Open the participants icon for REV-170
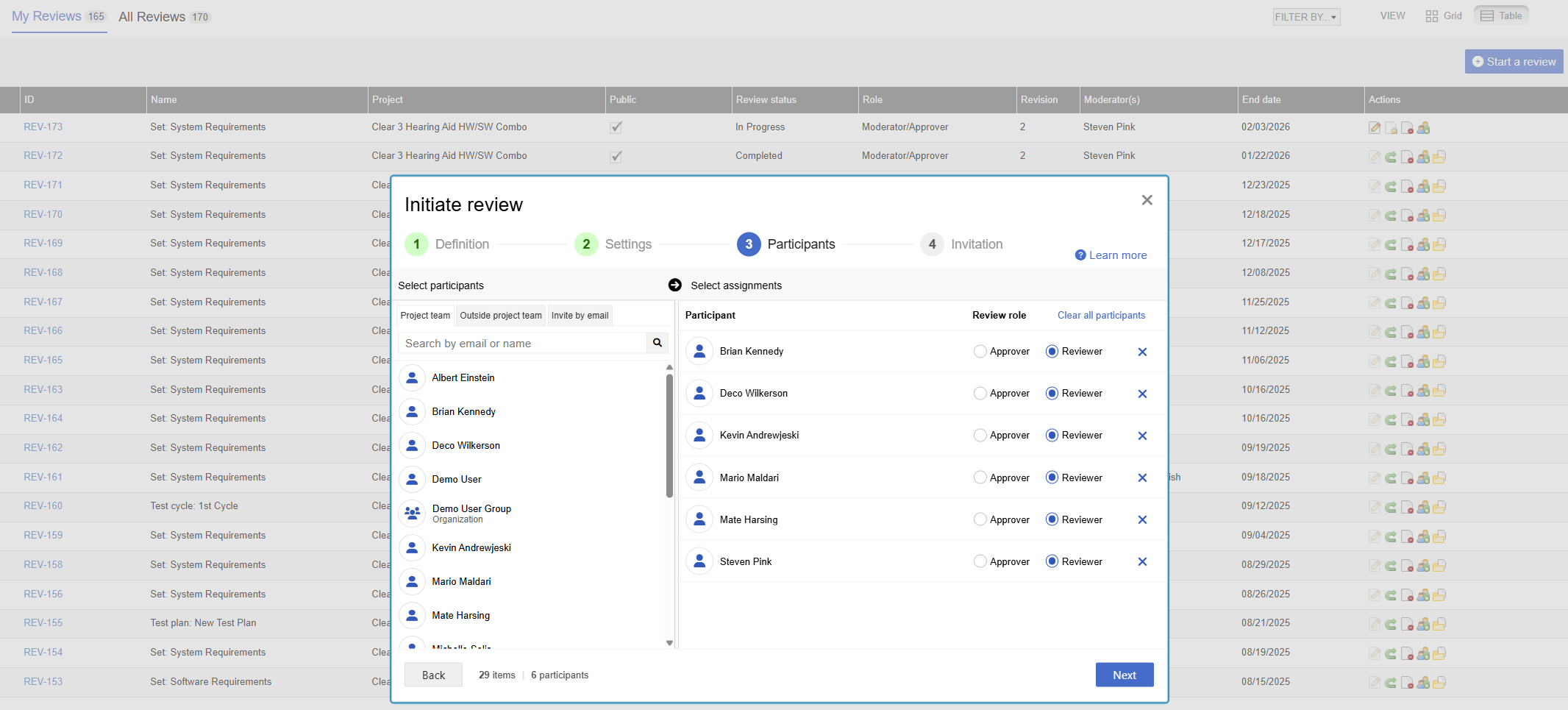1568x710 pixels. pyautogui.click(x=1423, y=216)
